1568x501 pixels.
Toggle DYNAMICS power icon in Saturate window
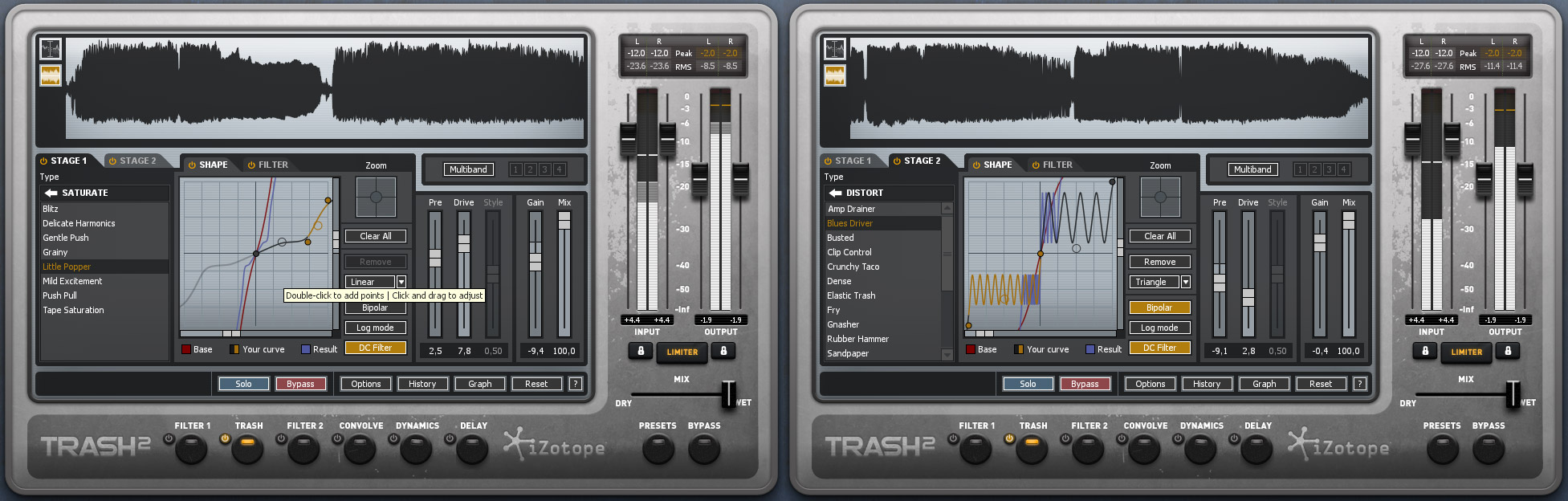tap(393, 439)
